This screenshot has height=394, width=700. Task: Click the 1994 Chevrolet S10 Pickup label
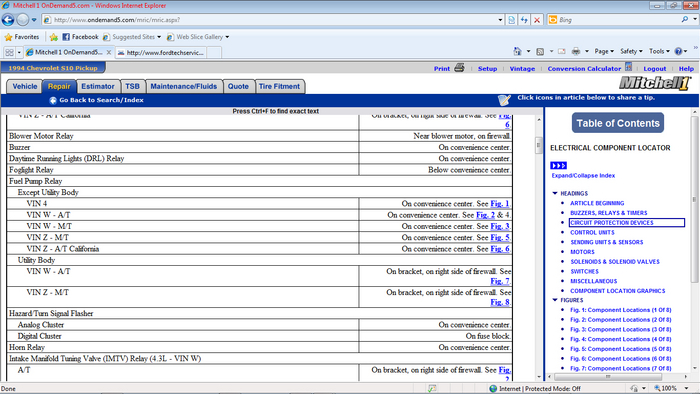(53, 68)
